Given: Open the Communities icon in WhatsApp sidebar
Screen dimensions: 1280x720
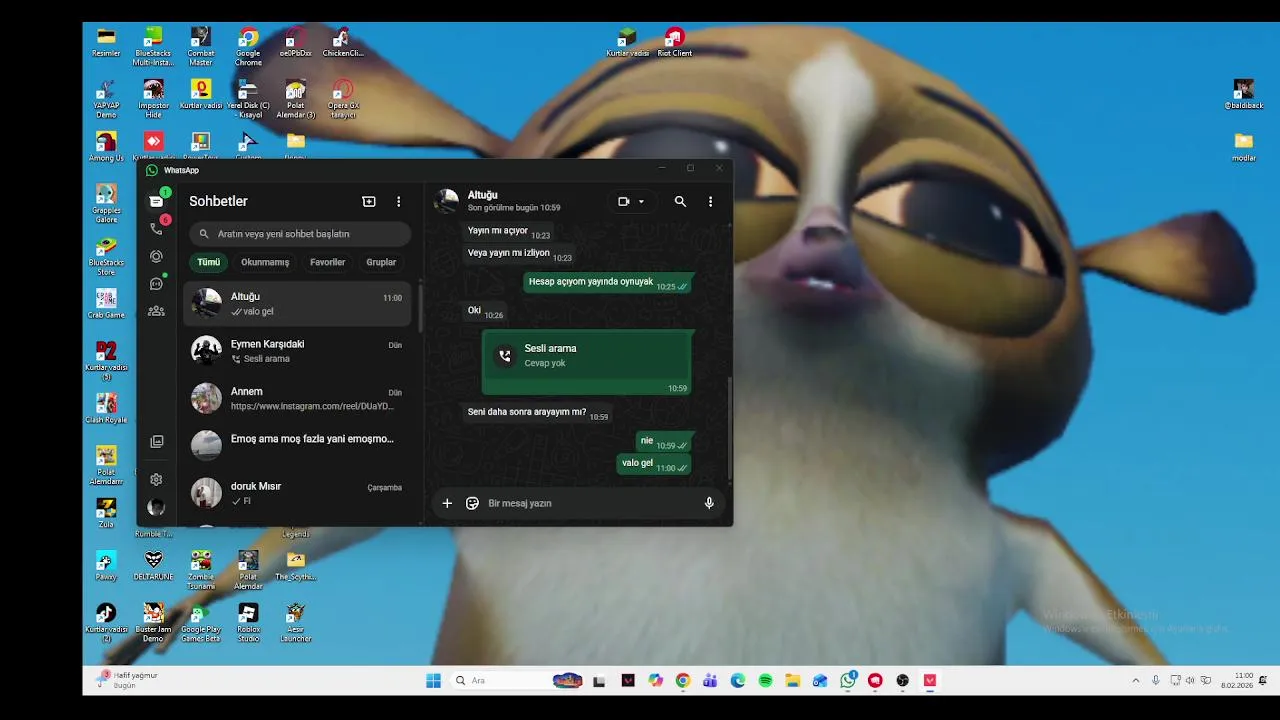Looking at the screenshot, I should coord(156,311).
